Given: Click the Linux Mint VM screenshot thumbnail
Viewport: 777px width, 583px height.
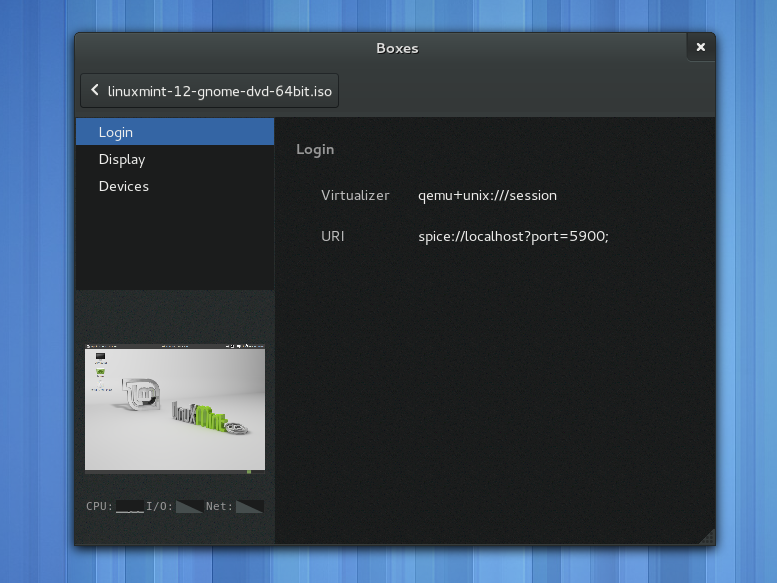Looking at the screenshot, I should (x=175, y=407).
